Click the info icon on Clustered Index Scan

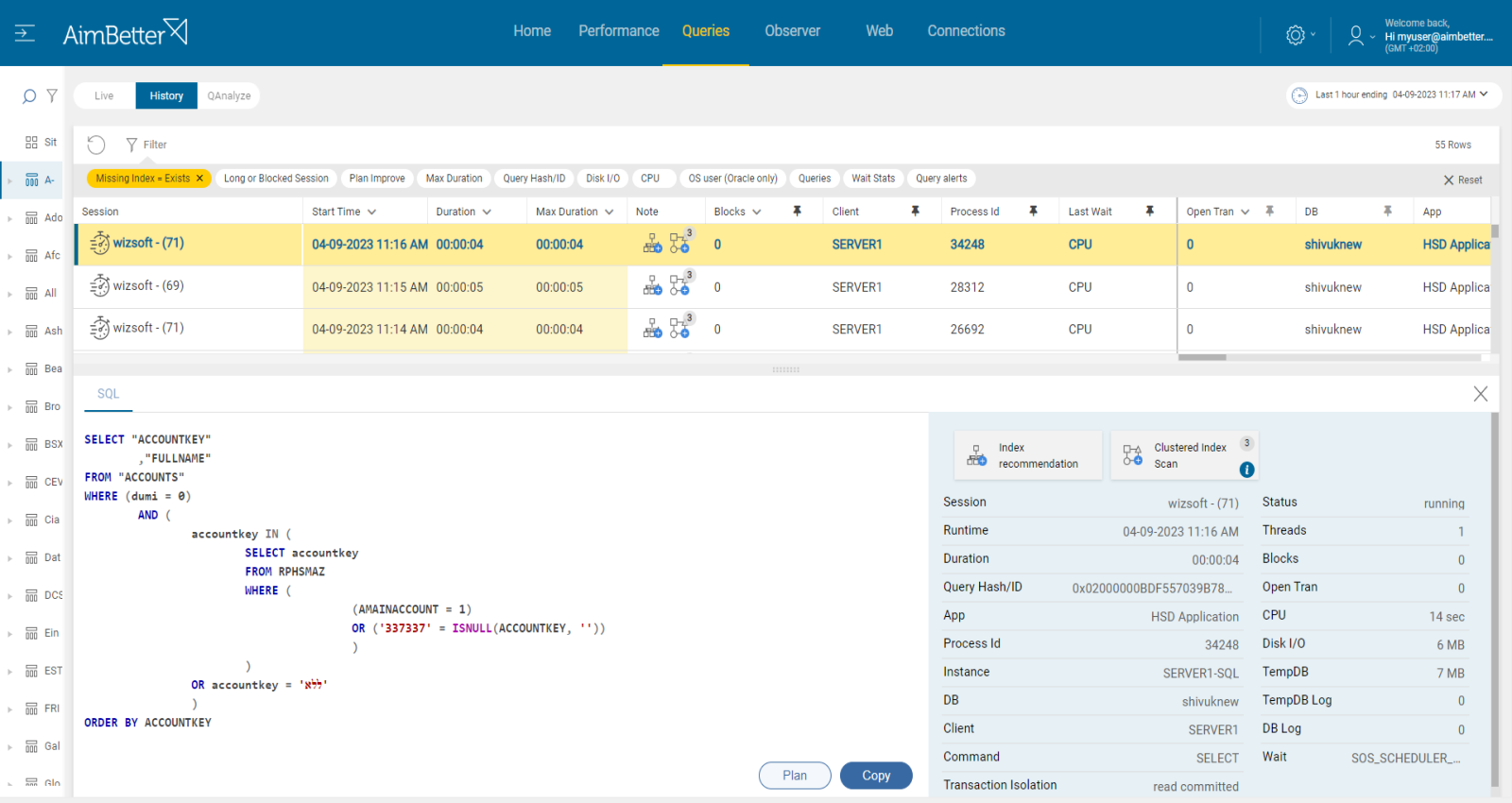pyautogui.click(x=1246, y=470)
